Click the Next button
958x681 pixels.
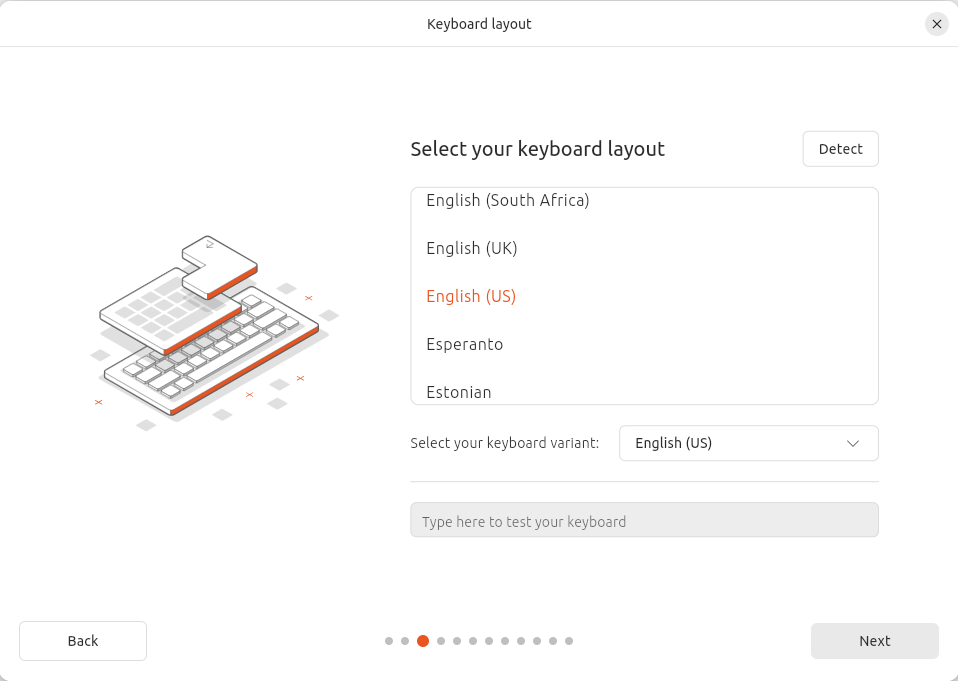(x=874, y=641)
